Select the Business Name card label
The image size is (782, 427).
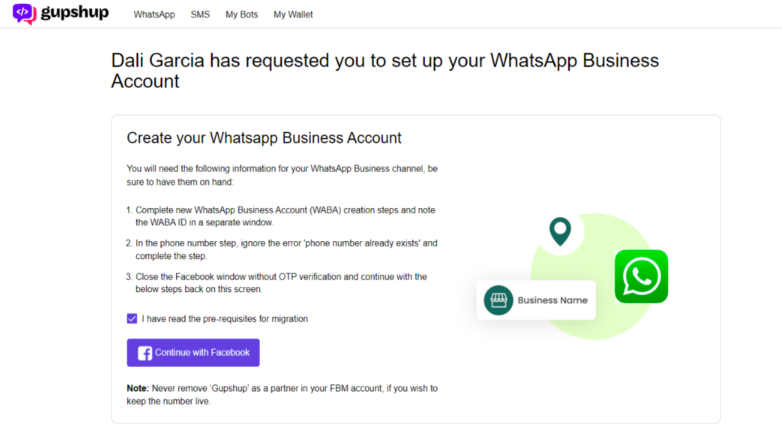[551, 300]
